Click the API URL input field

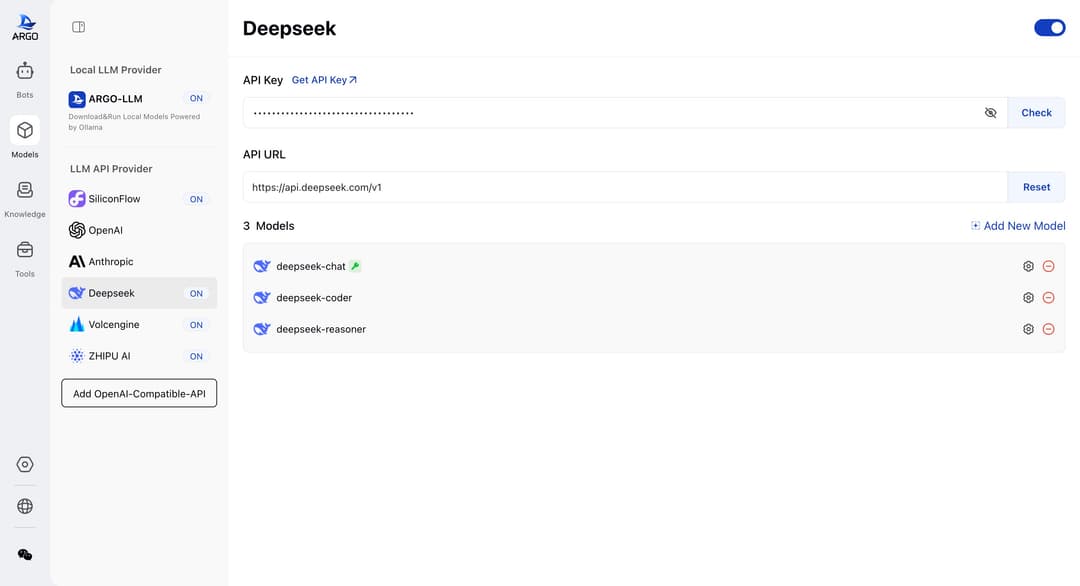click(625, 187)
